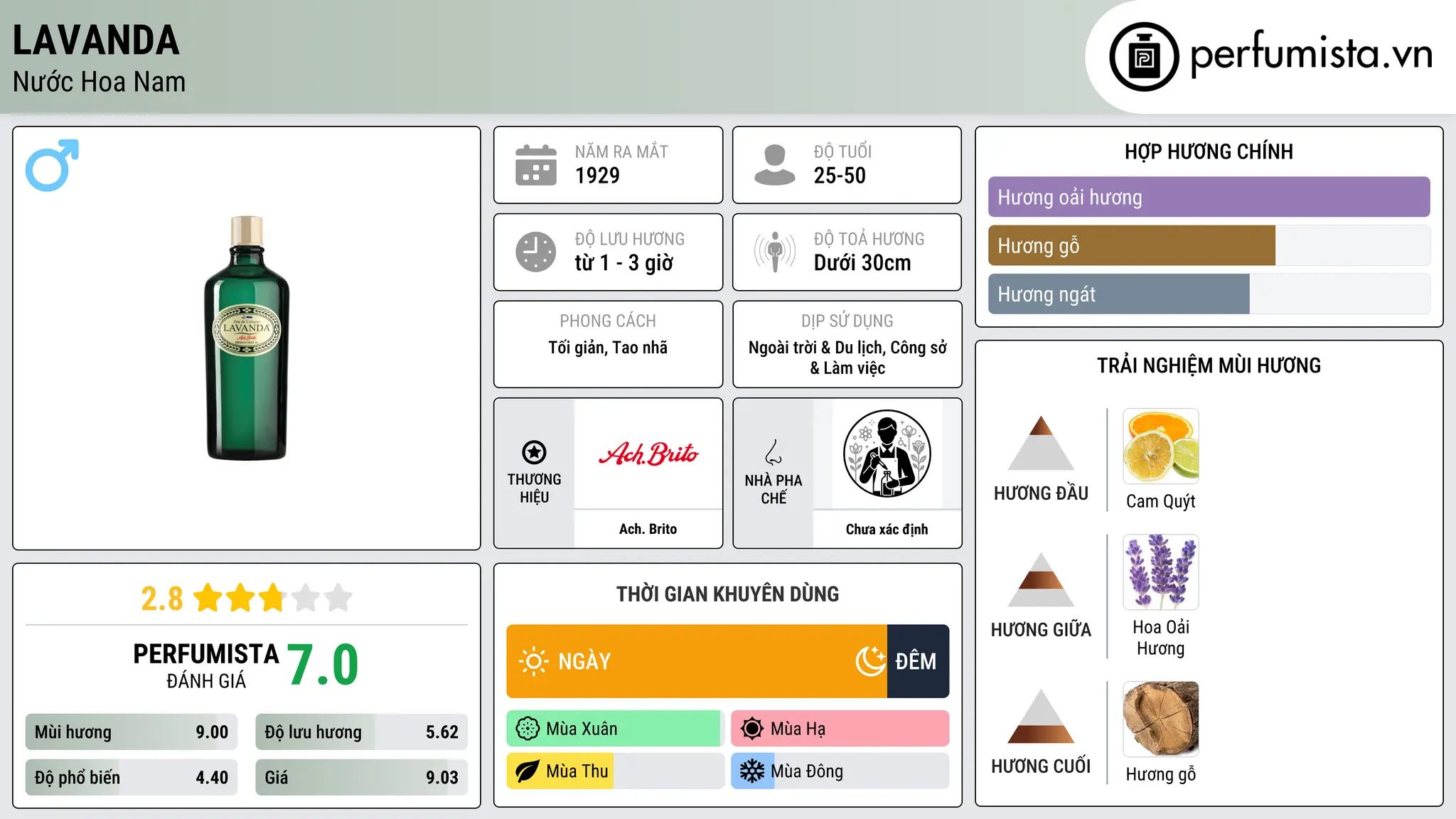This screenshot has height=819, width=1456.
Task: Click the clock icon beside Độ lưu hương
Action: [536, 252]
